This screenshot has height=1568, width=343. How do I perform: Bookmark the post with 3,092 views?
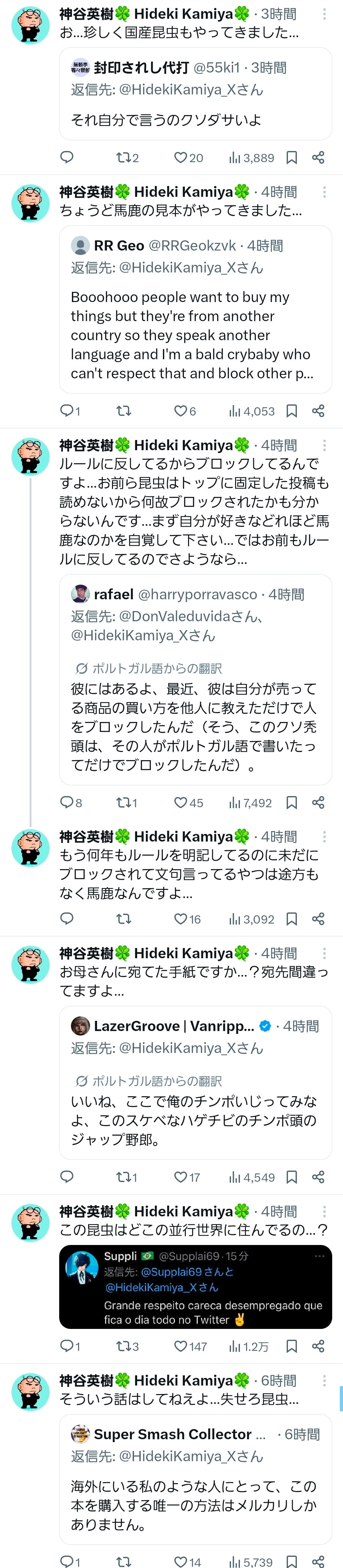pos(292,918)
